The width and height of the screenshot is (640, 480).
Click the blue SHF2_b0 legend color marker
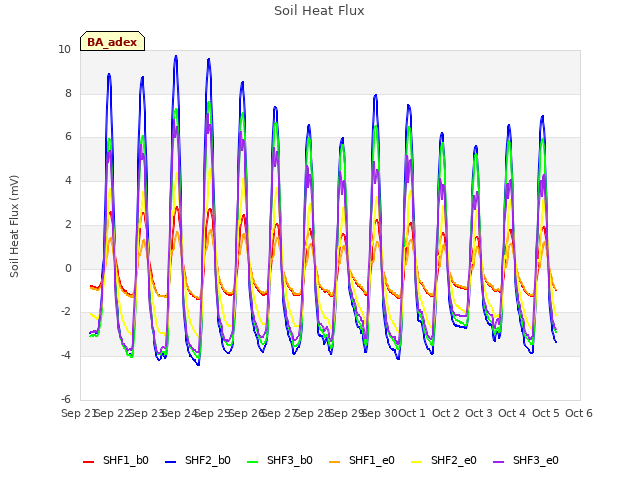[x=171, y=462]
